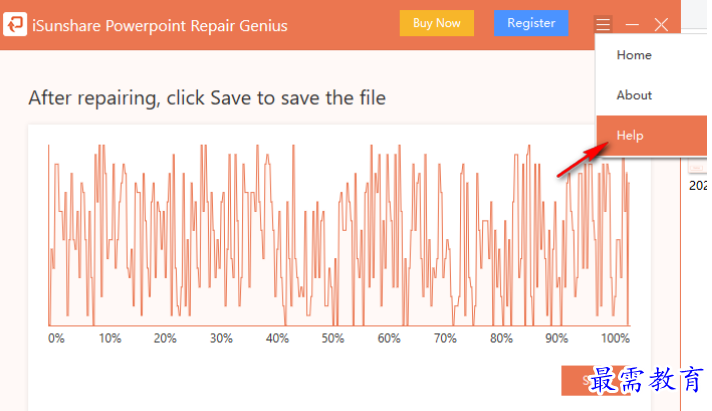The image size is (712, 411).
Task: Select the 50% mark on progress axis
Action: [333, 338]
